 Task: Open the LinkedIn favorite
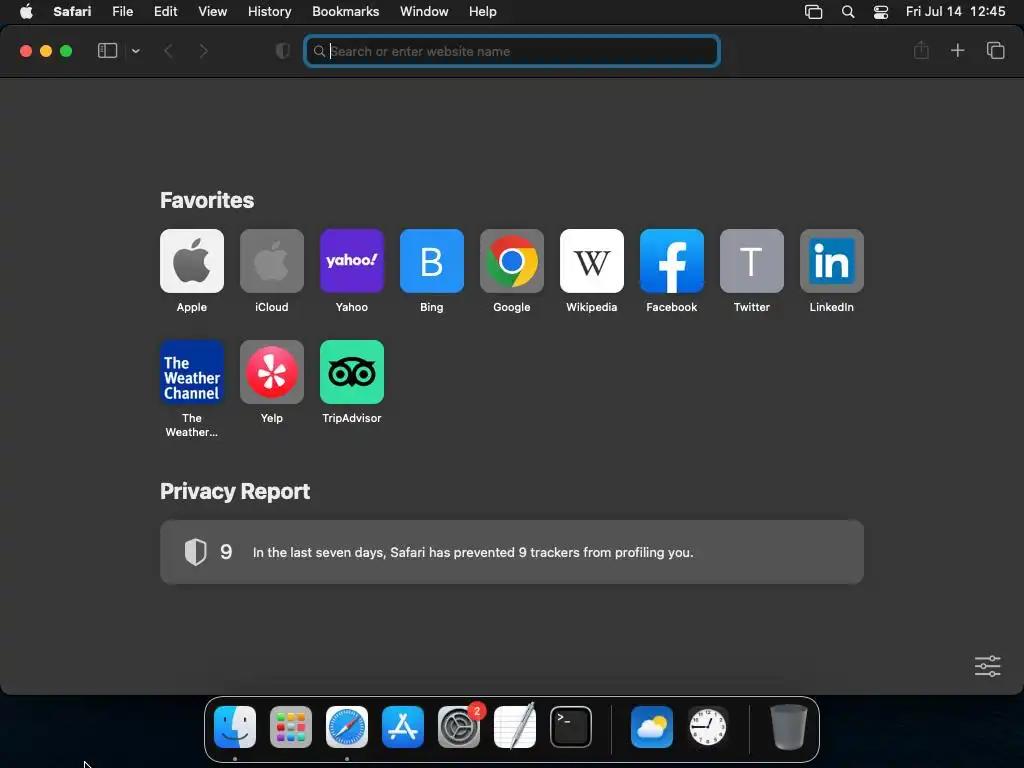832,261
